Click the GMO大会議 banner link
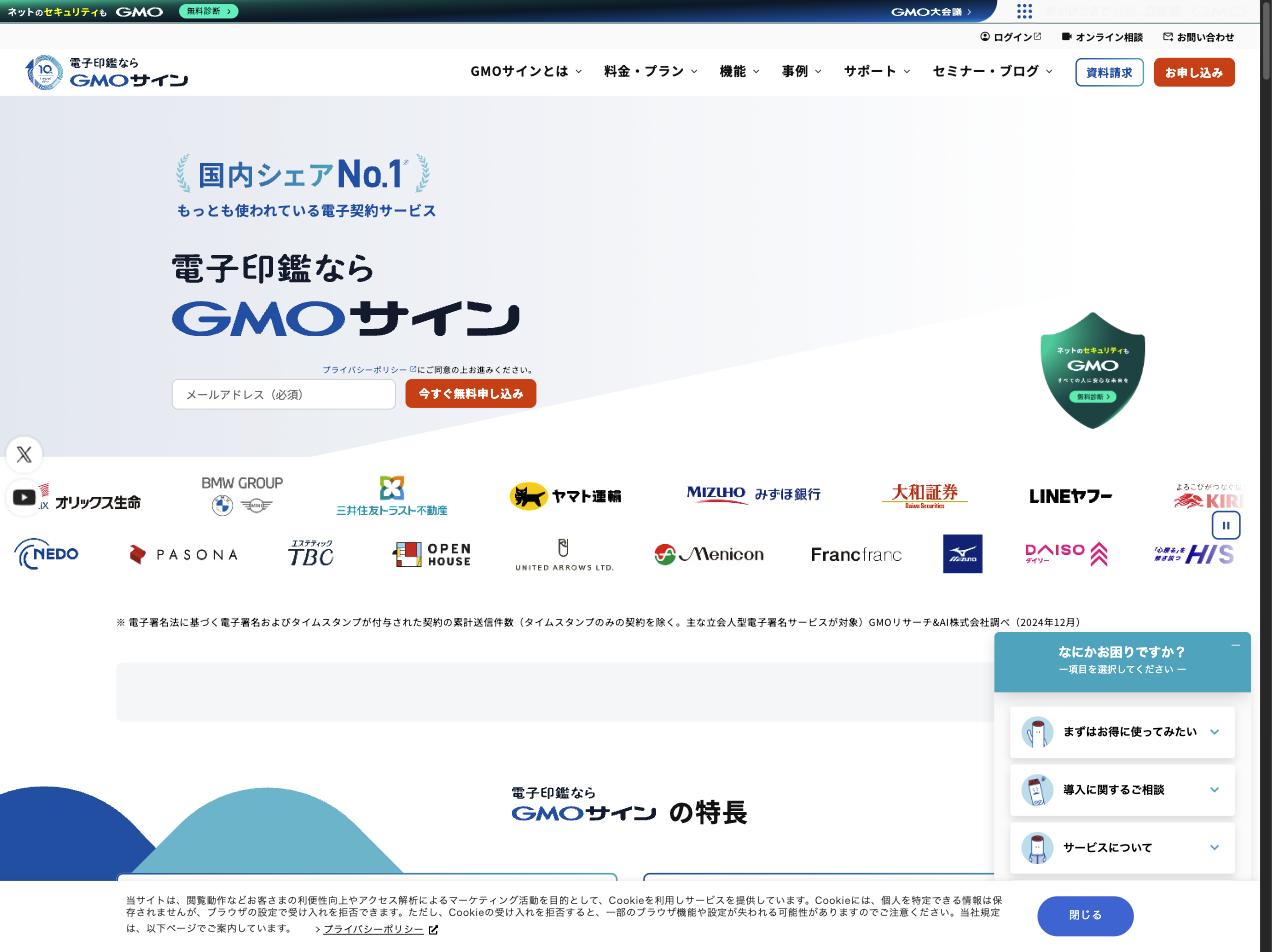Image resolution: width=1272 pixels, height=952 pixels. 931,12
